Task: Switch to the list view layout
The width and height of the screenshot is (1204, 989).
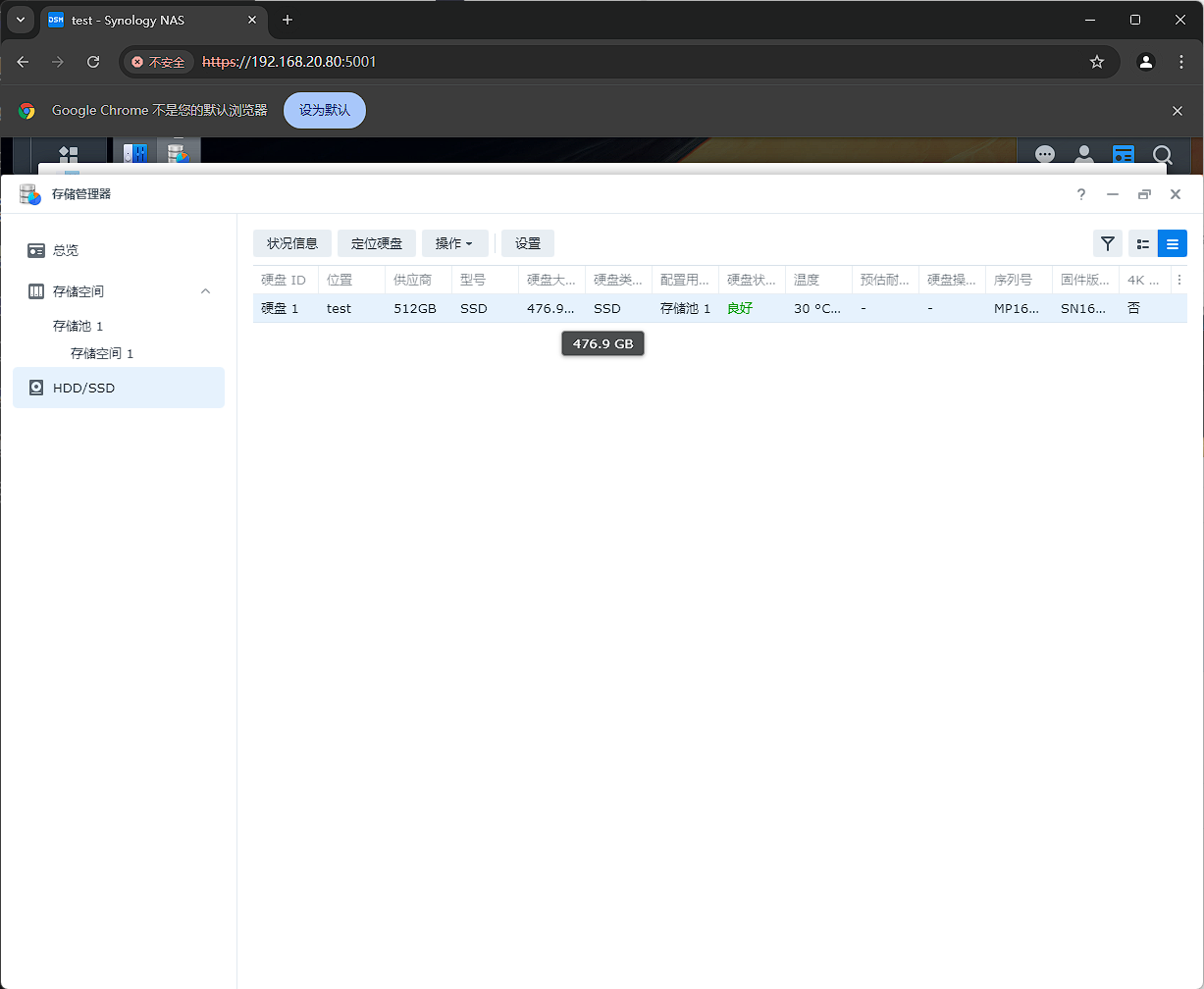Action: click(x=1173, y=243)
